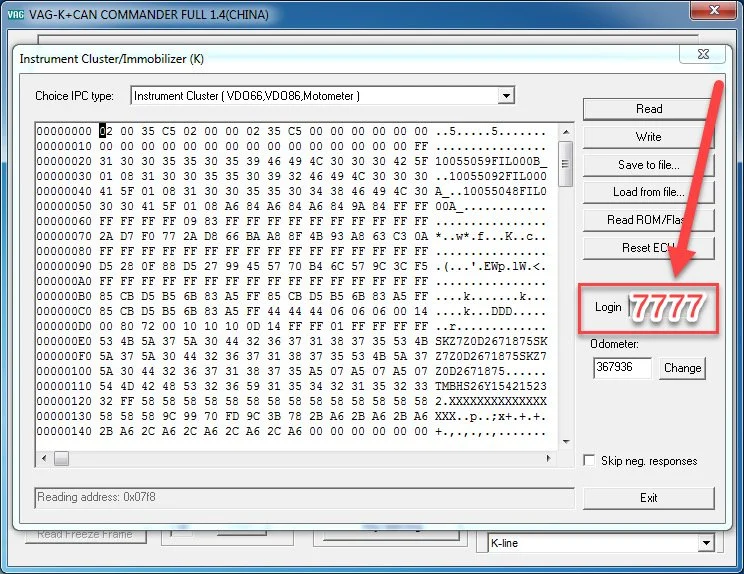The width and height of the screenshot is (744, 574).
Task: Click Read ROM/Flash button
Action: point(648,220)
